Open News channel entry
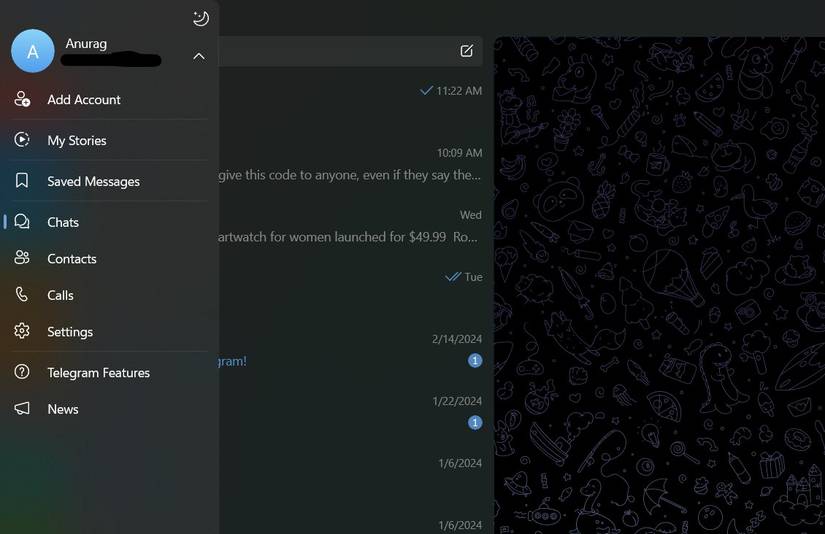Screen dimensions: 825x534 tap(109, 409)
